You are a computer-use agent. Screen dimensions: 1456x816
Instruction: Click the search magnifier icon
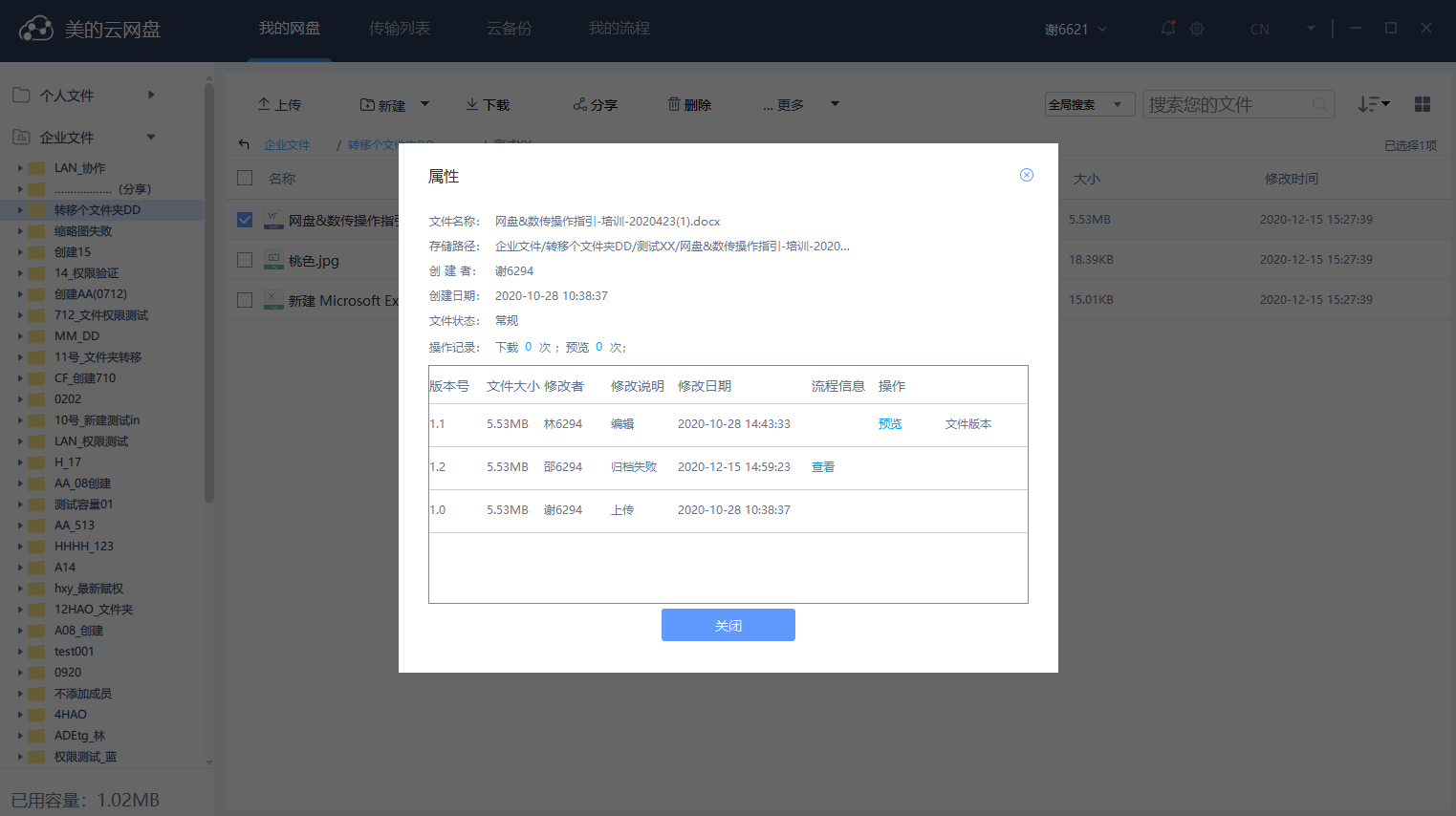(x=1319, y=104)
